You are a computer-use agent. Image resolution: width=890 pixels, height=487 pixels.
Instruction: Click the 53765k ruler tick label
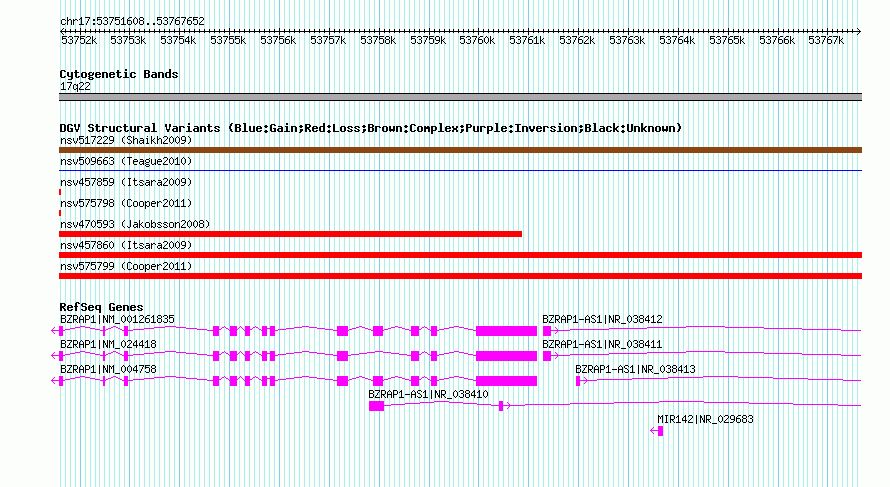pos(727,40)
